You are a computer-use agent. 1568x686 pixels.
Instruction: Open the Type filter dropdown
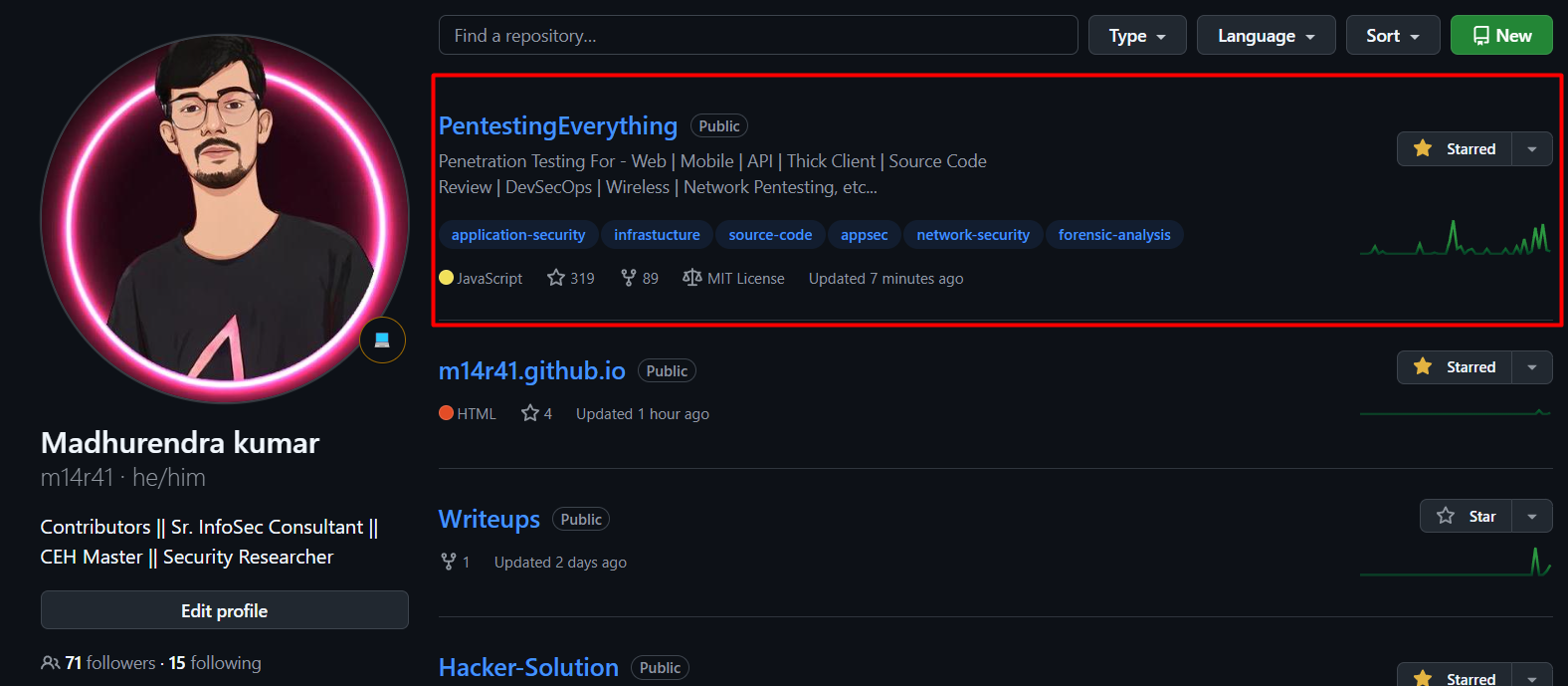pos(1137,35)
